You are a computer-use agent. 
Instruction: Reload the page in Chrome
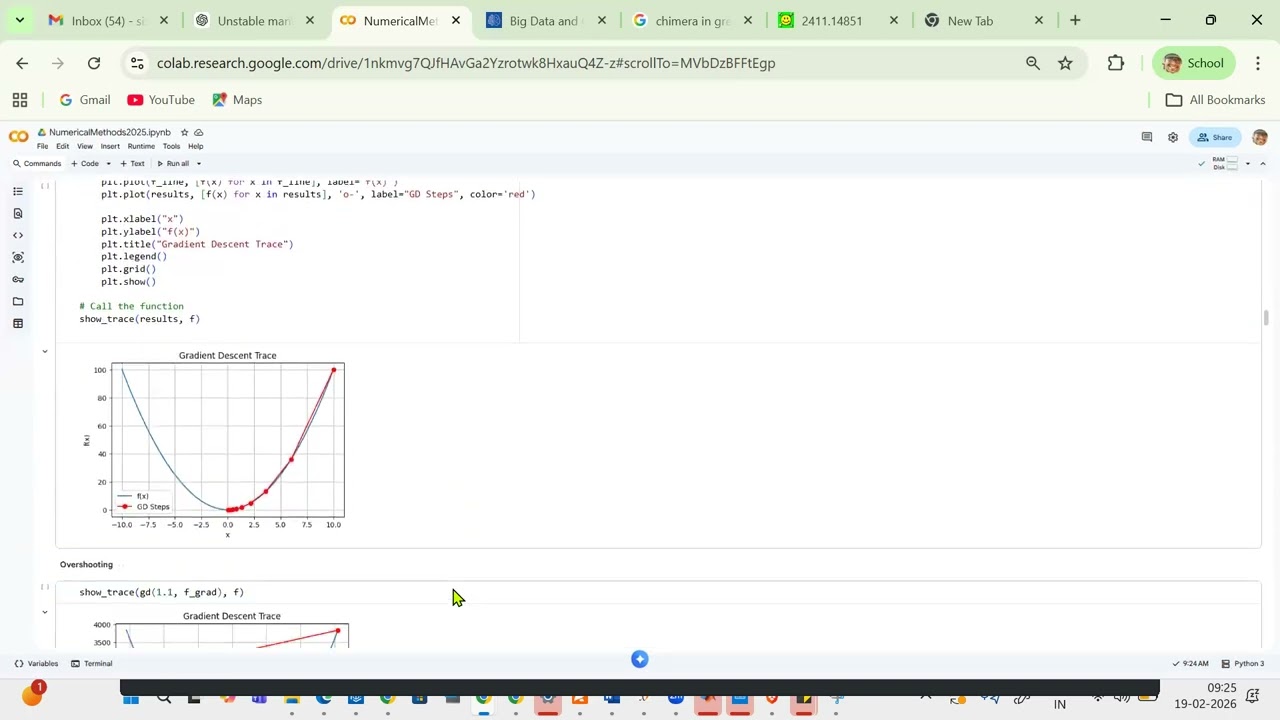click(94, 63)
